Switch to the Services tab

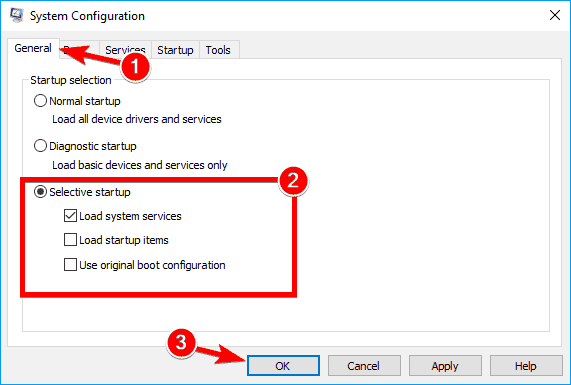125,50
